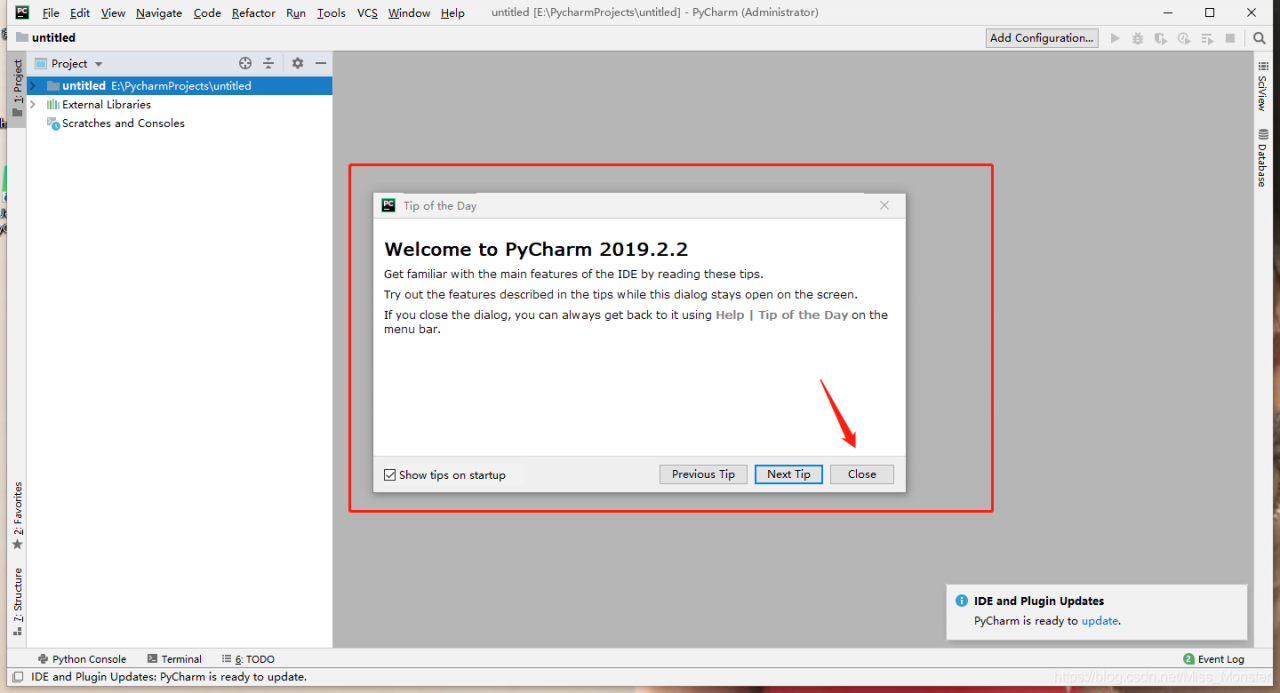The image size is (1280, 693).
Task: Open the Help menu
Action: pos(453,13)
